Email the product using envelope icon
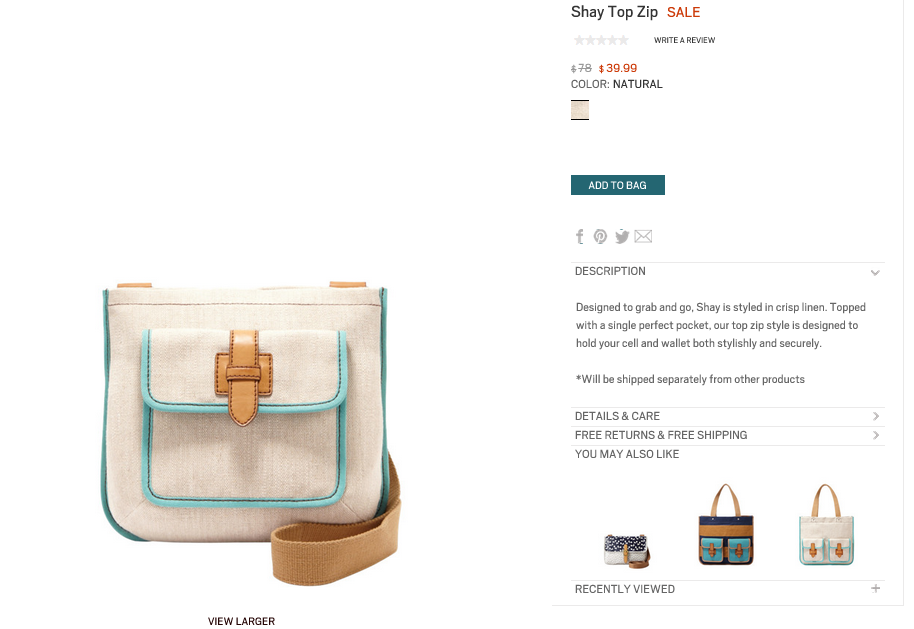914x629 pixels. point(643,236)
